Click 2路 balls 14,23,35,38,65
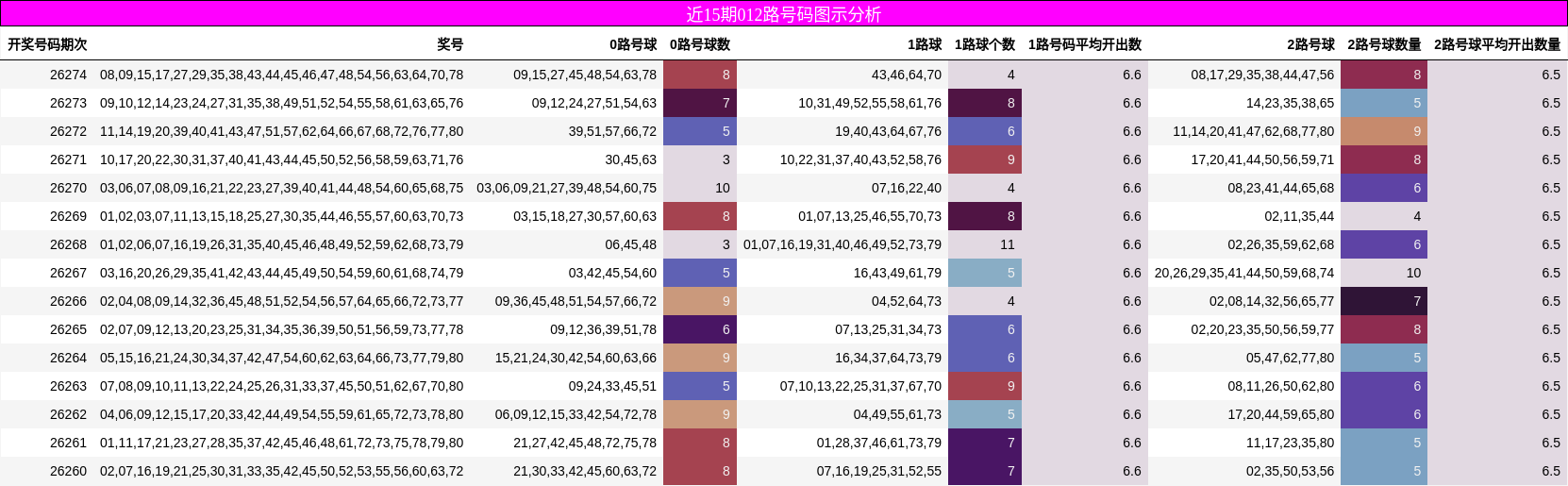1568x486 pixels. [x=1290, y=103]
